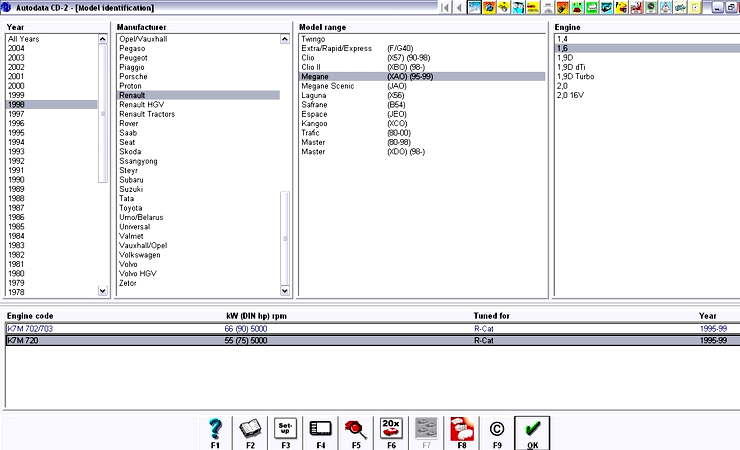Viewport: 740px width, 450px height.
Task: Select year 1990 in the Year list
Action: pos(51,180)
